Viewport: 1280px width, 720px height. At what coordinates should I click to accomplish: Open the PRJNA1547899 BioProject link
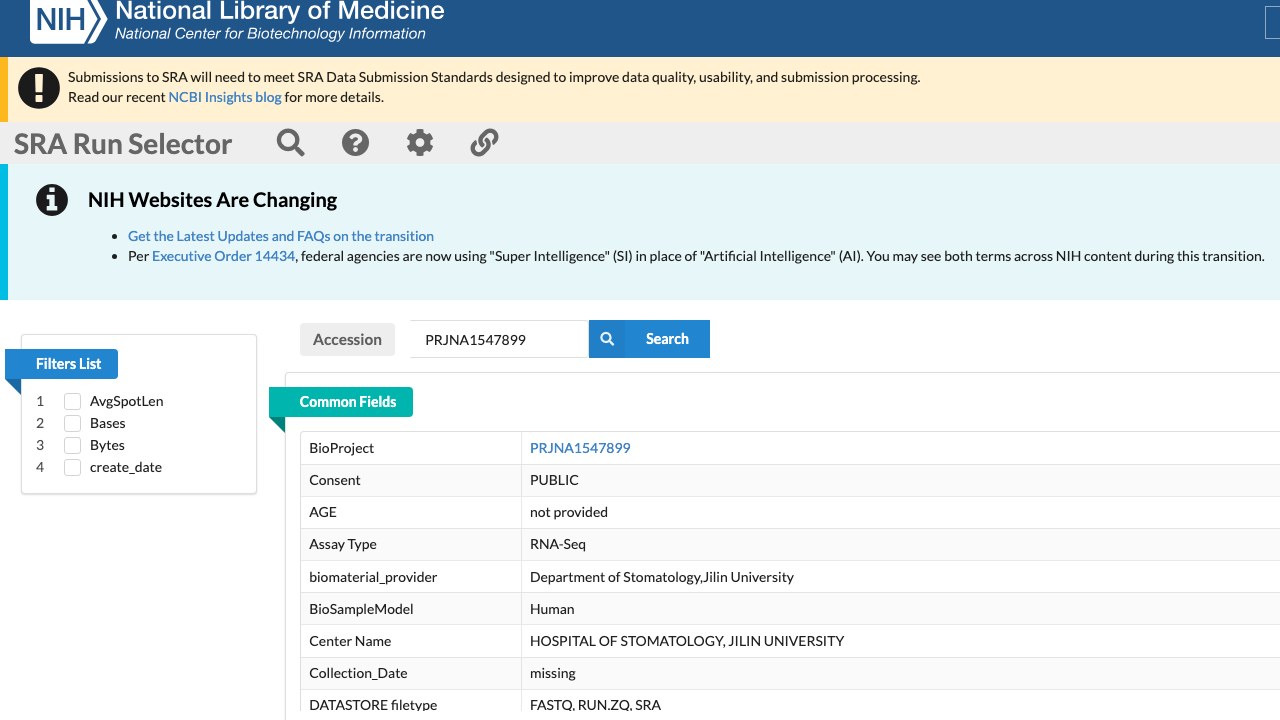580,448
